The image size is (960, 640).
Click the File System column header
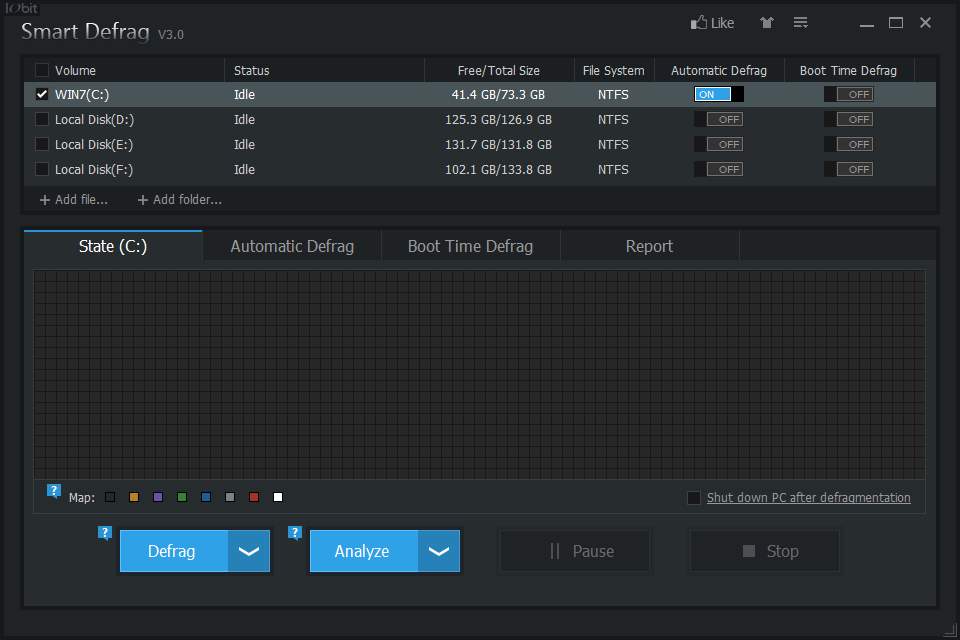click(x=613, y=70)
